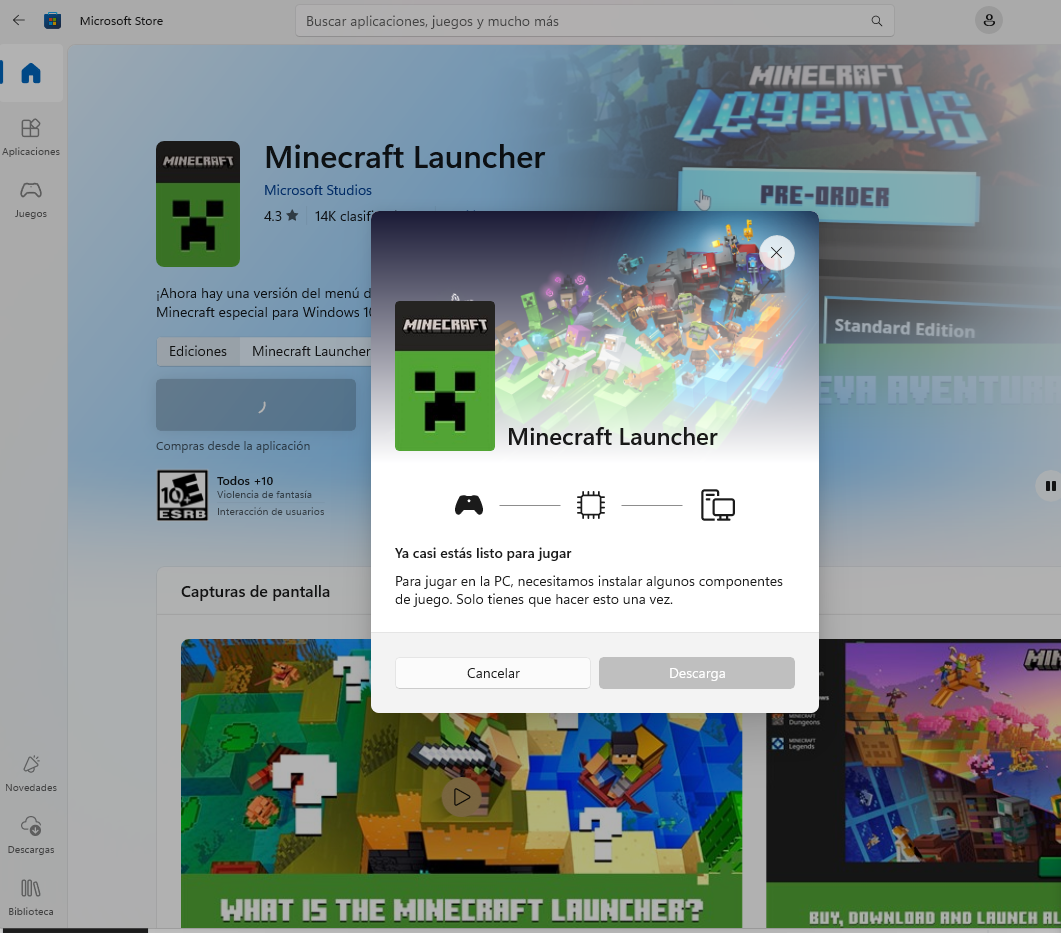Pause the hero banner slideshow
The height and width of the screenshot is (933, 1061).
point(1050,486)
